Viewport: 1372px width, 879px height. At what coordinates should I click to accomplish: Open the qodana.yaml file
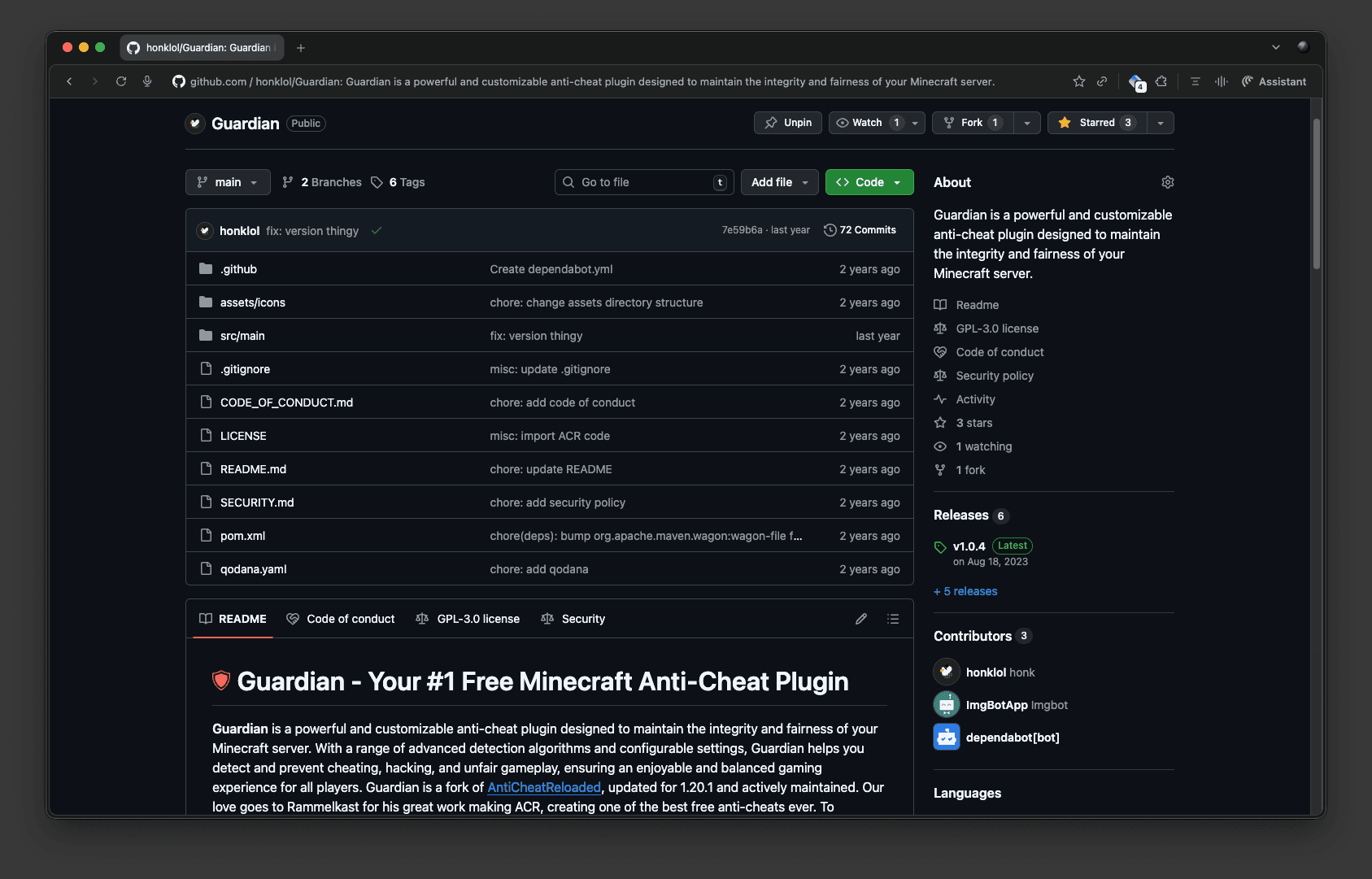point(253,569)
